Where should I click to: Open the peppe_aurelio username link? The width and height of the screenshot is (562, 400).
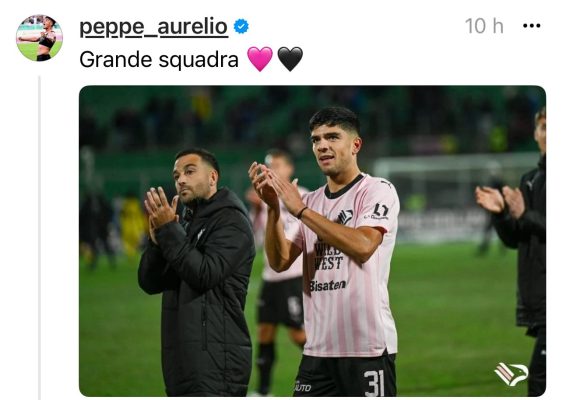point(153,27)
